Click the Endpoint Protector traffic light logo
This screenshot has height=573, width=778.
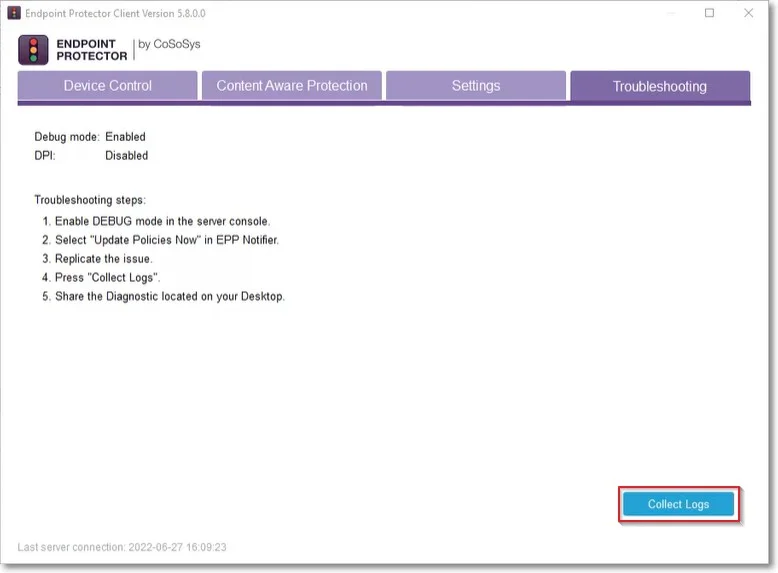(x=33, y=50)
